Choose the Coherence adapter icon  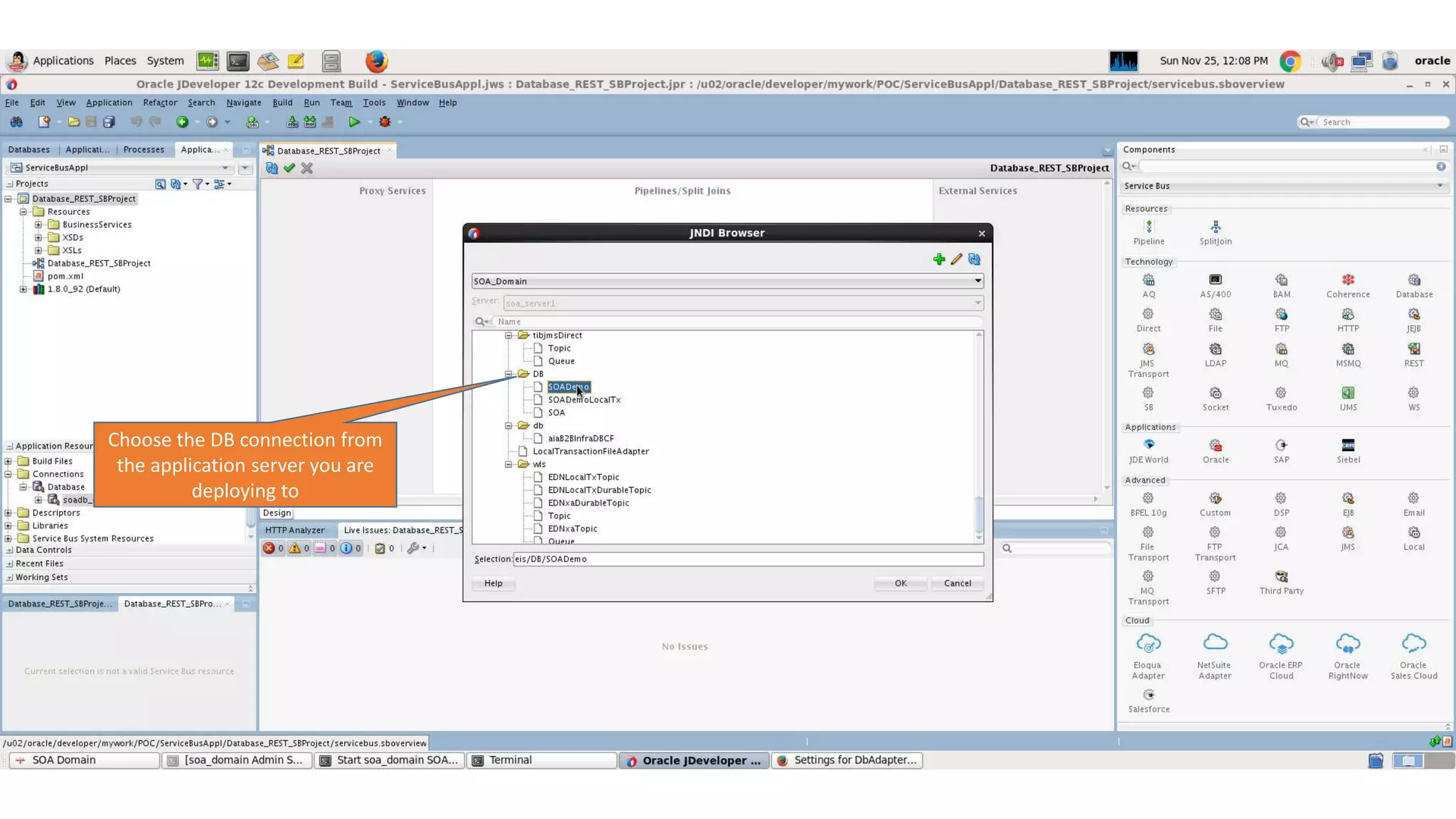pyautogui.click(x=1347, y=286)
